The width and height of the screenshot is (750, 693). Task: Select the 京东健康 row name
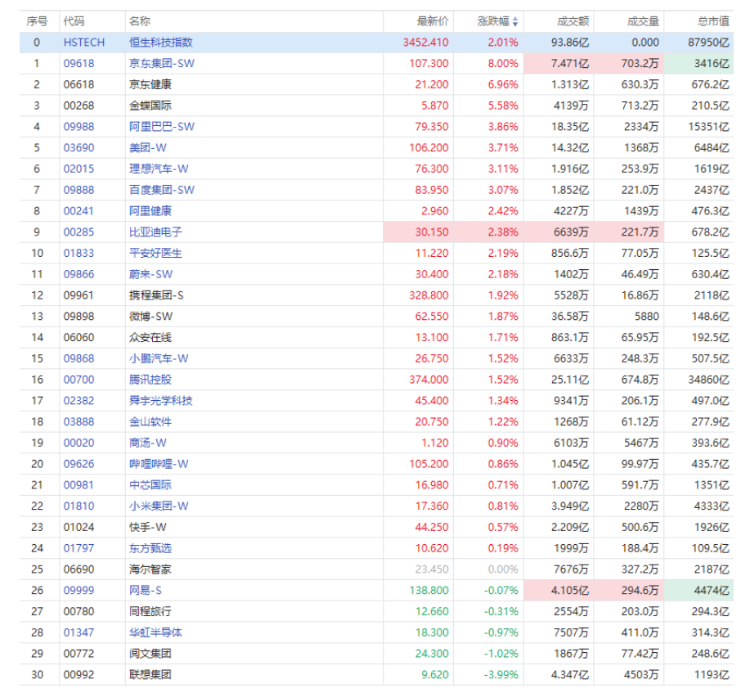coord(150,85)
